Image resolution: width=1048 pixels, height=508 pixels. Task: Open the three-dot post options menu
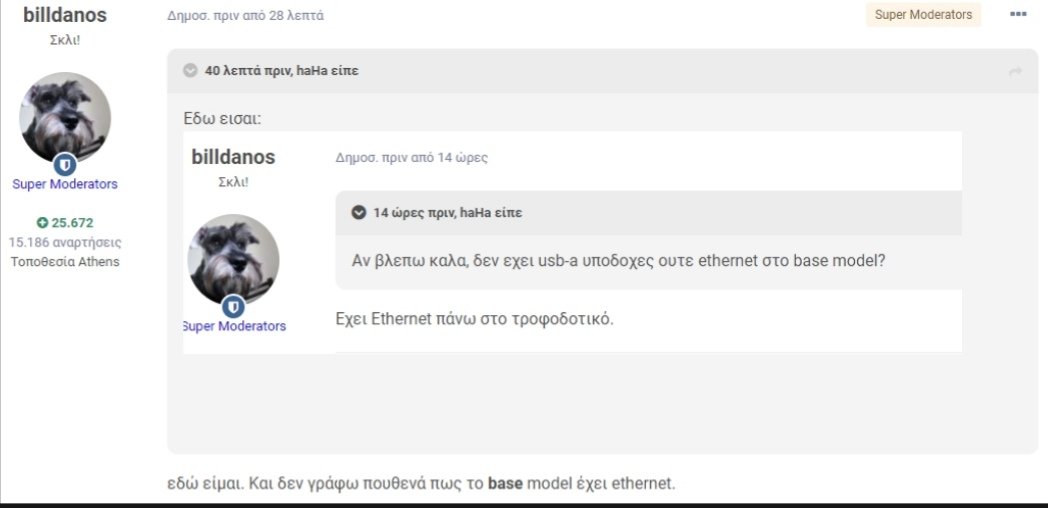tap(1018, 14)
